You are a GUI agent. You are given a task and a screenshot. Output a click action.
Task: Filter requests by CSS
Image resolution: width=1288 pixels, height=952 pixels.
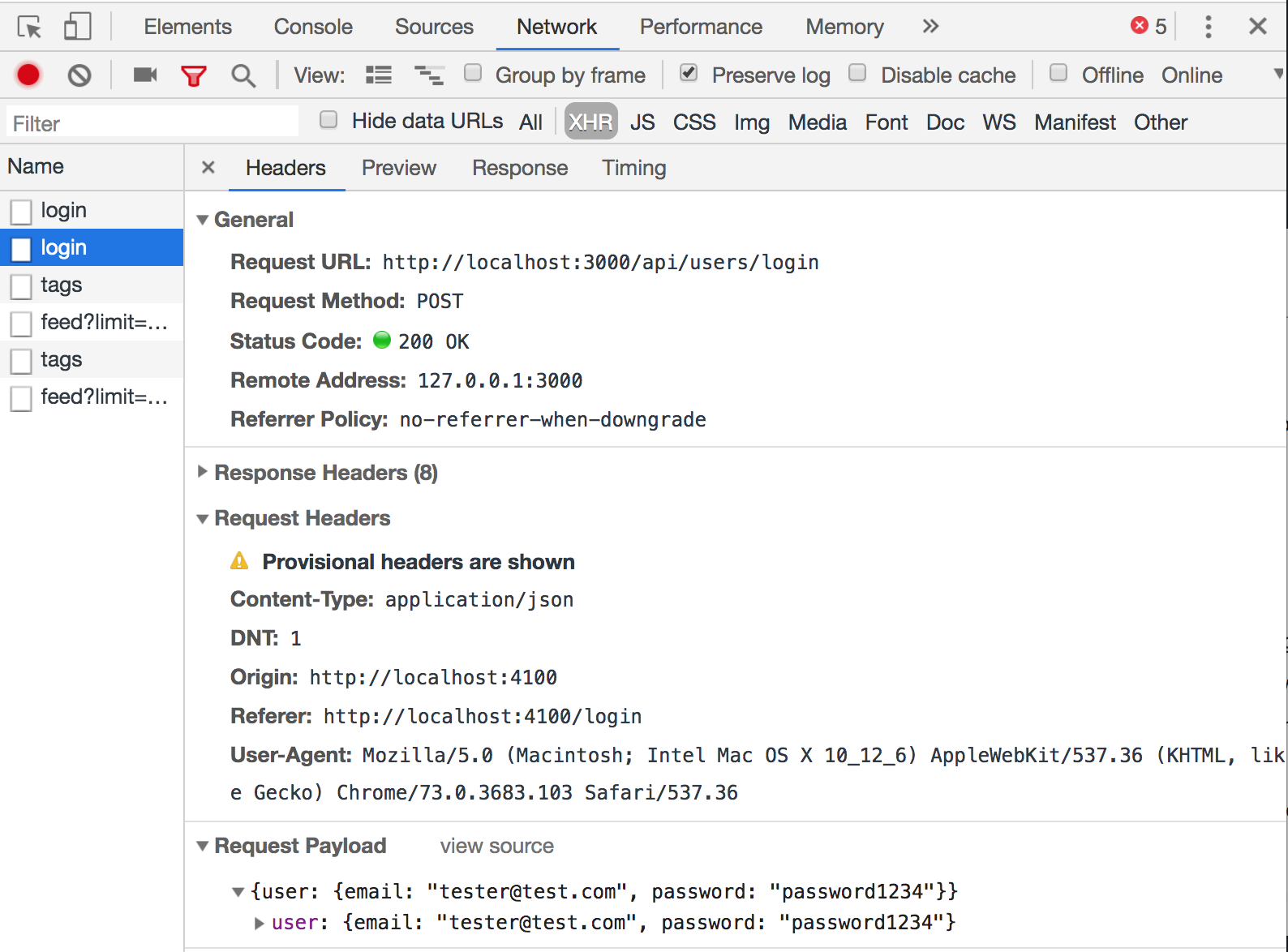(x=694, y=122)
